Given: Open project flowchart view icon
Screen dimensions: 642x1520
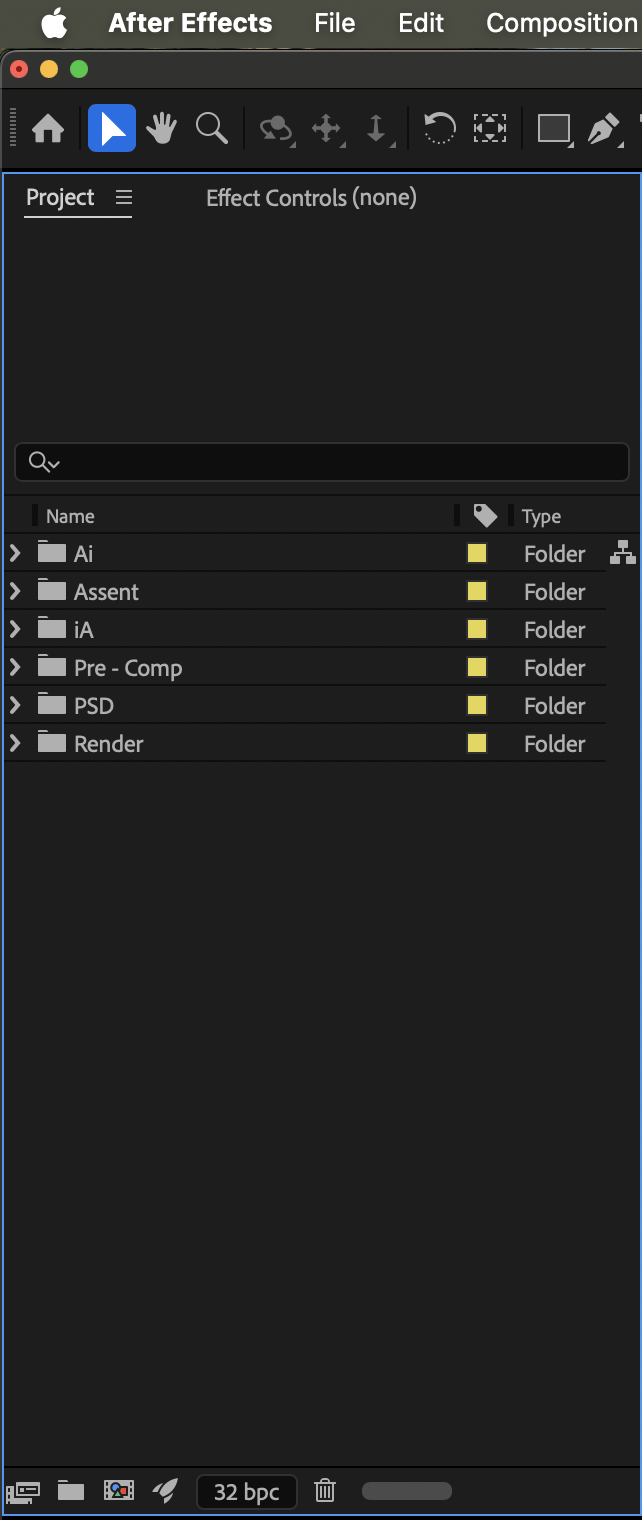Looking at the screenshot, I should coord(623,553).
